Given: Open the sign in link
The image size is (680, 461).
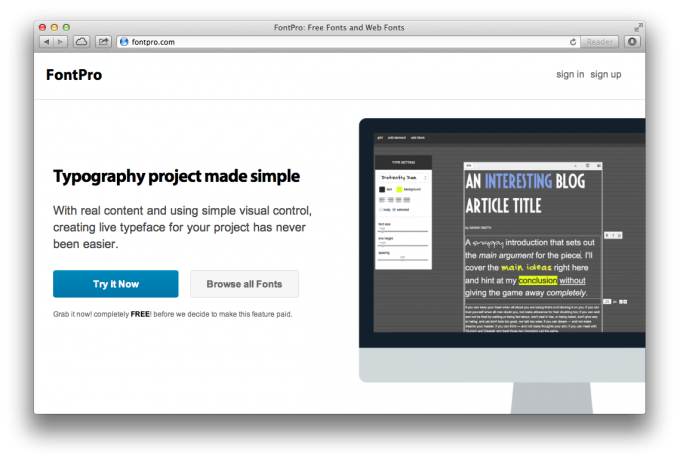Looking at the screenshot, I should coord(570,74).
